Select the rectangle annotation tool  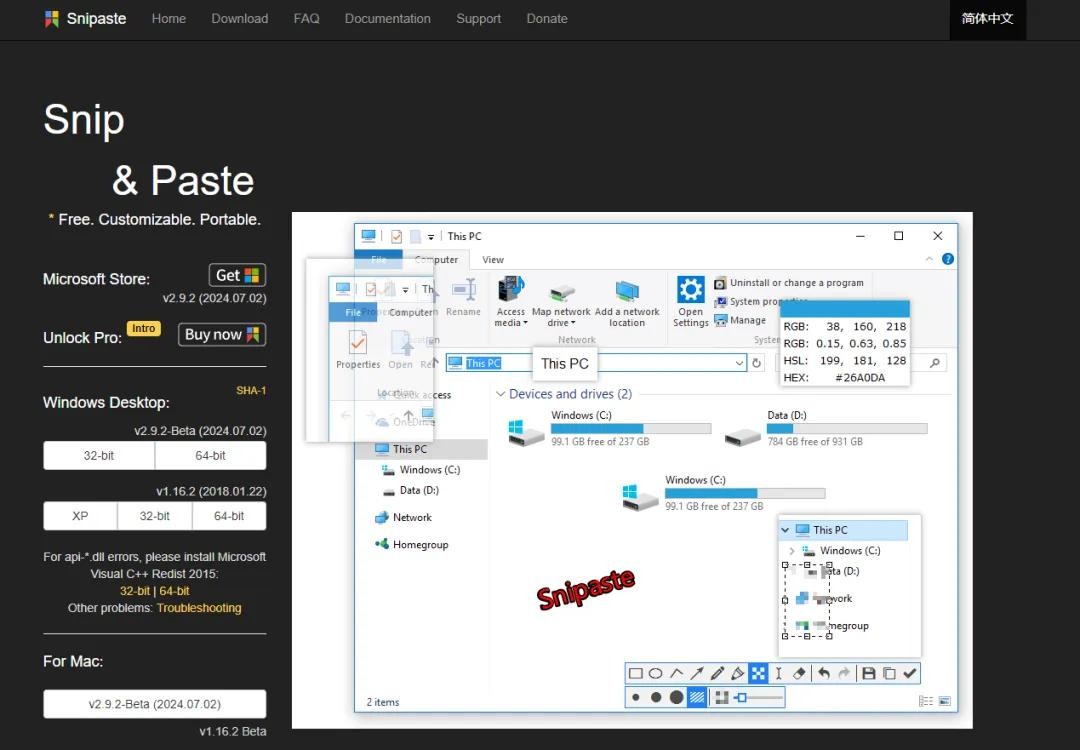[x=636, y=674]
